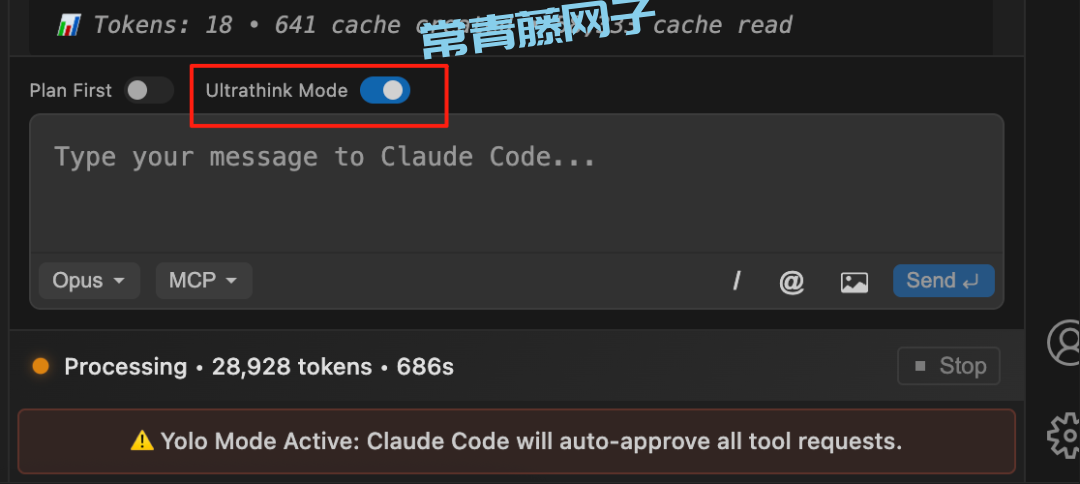This screenshot has width=1080, height=484.
Task: Enable the Plan First switch
Action: click(148, 90)
